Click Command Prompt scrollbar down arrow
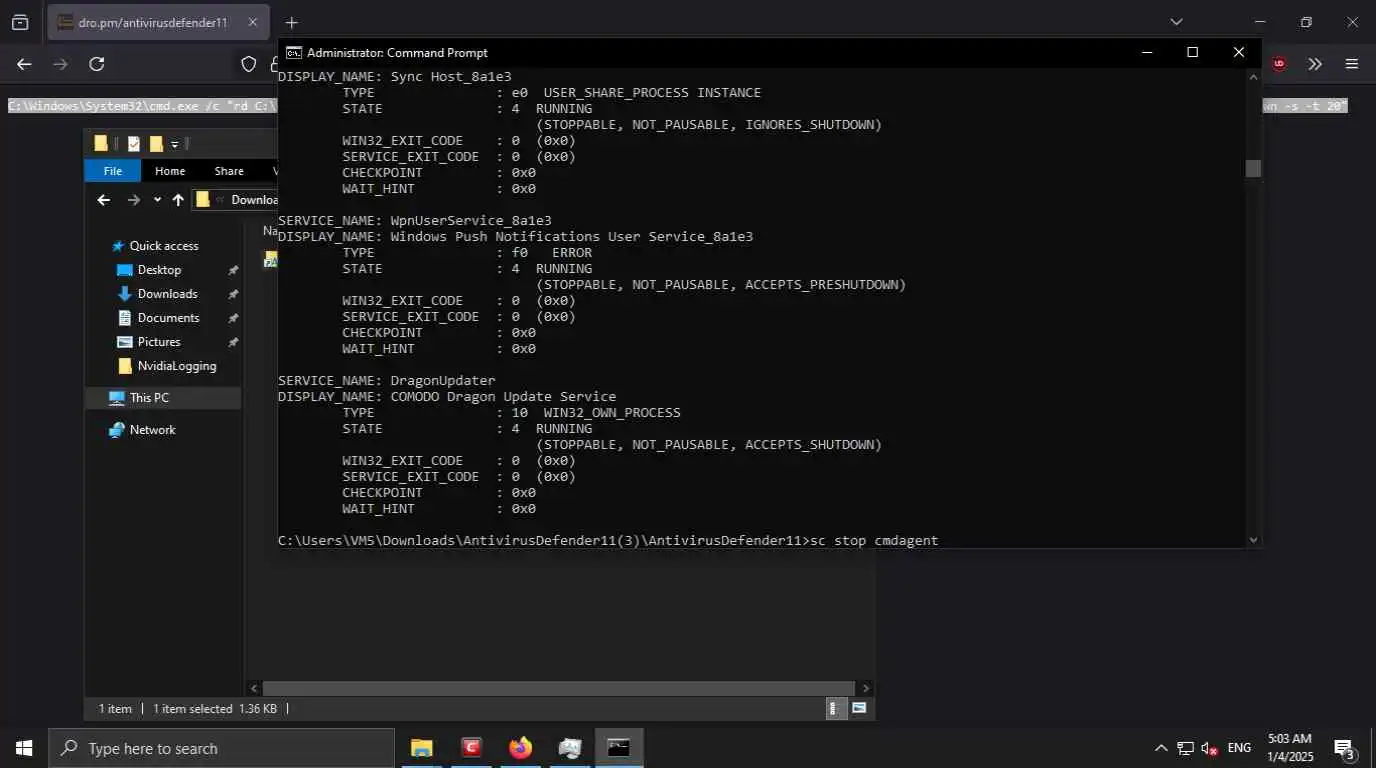The height and width of the screenshot is (768, 1376). tap(1254, 540)
